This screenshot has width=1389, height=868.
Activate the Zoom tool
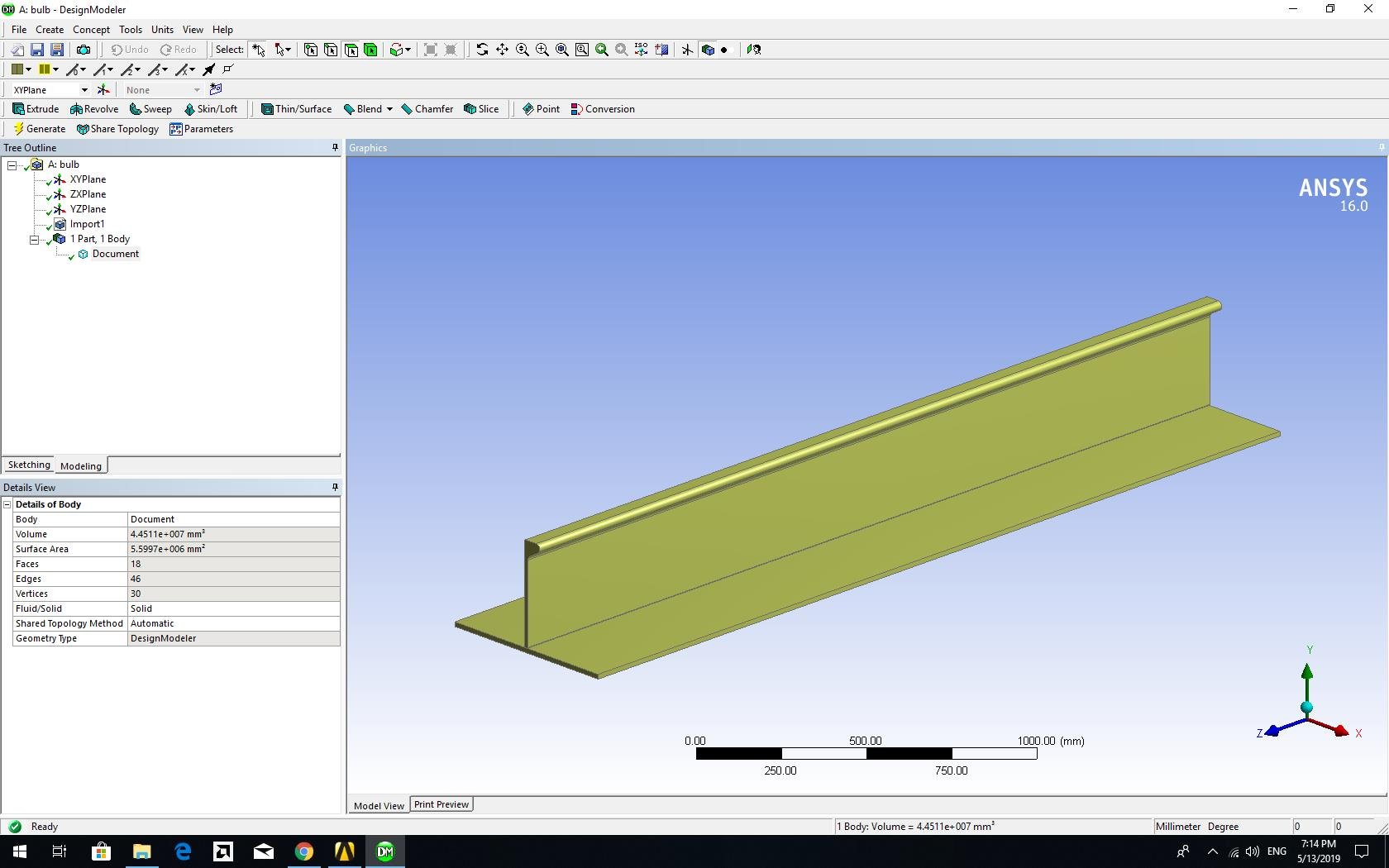coord(522,50)
